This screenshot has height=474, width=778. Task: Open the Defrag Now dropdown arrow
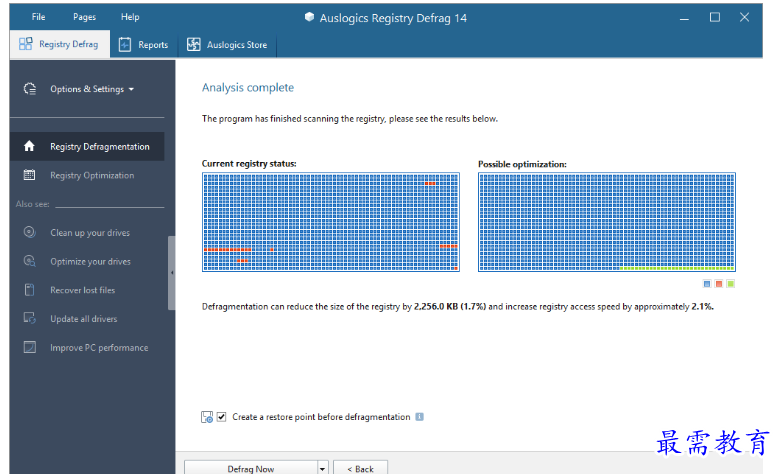point(323,469)
